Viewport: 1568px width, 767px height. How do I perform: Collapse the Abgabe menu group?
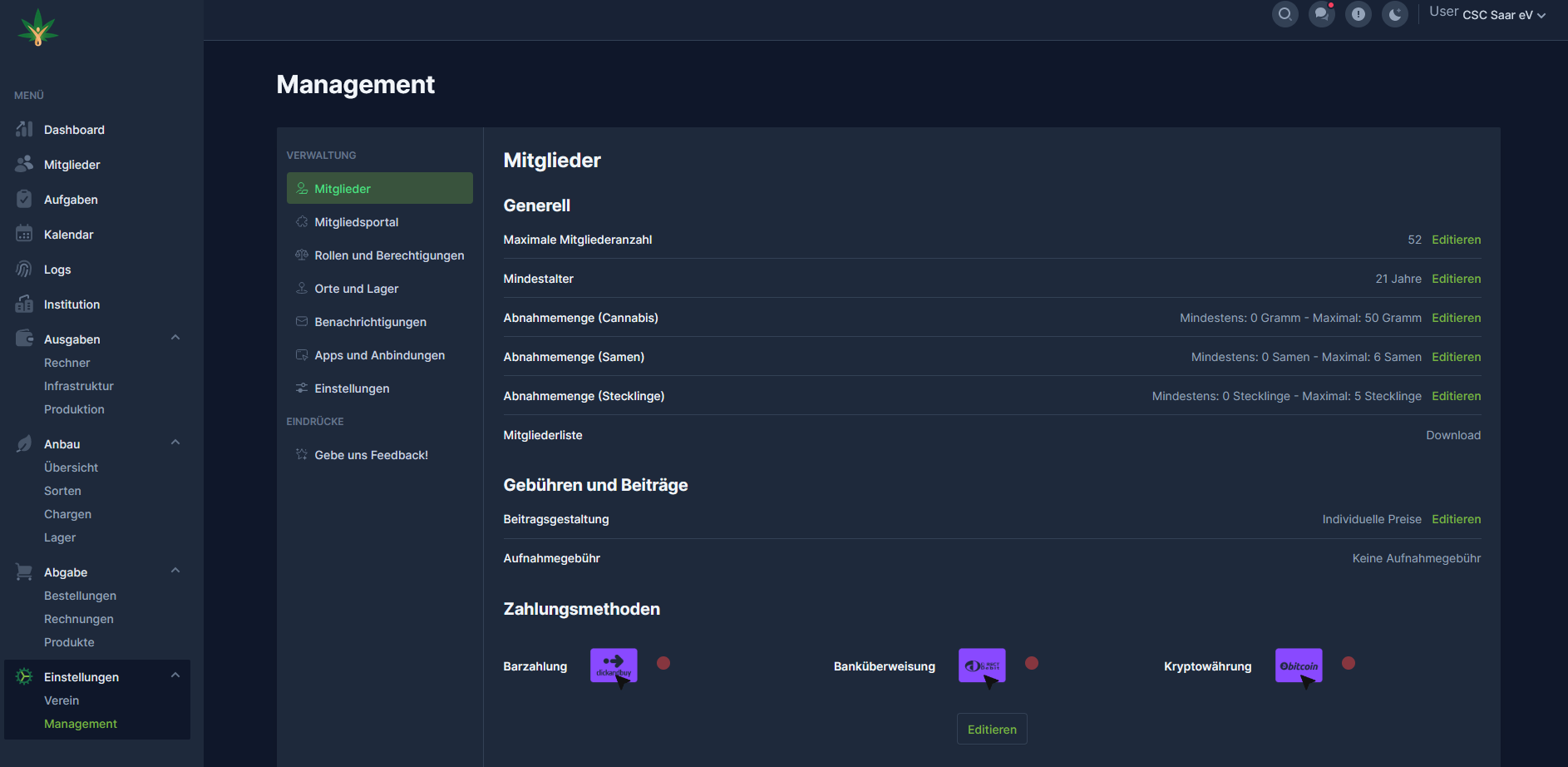[x=175, y=571]
